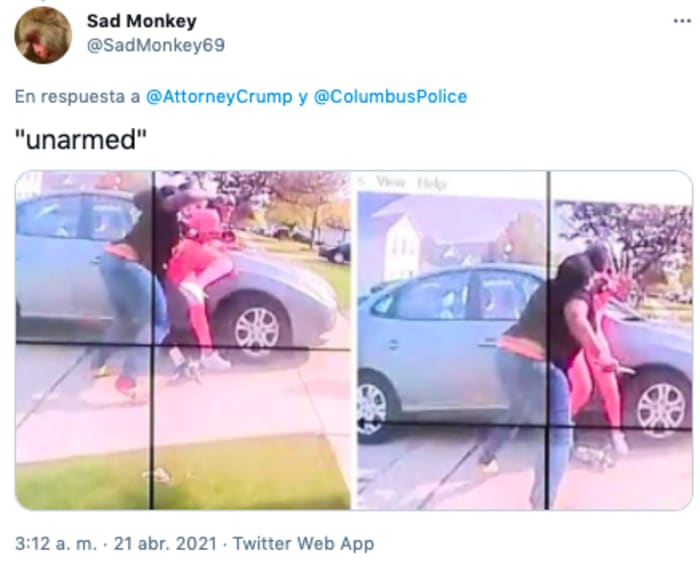Open the left attached tweet image
700x569 pixels.
coord(183,340)
